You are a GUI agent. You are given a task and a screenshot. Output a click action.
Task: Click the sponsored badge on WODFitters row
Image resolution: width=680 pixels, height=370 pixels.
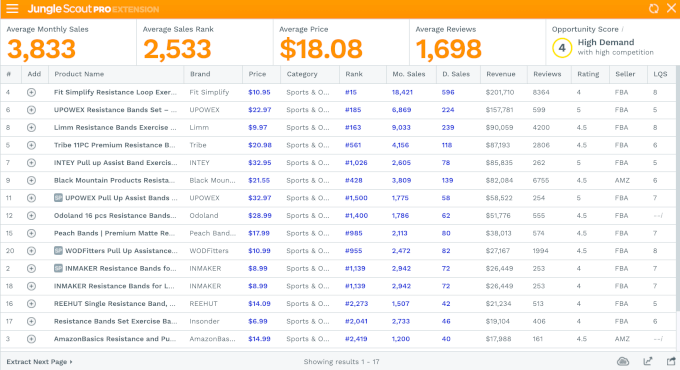(x=58, y=251)
